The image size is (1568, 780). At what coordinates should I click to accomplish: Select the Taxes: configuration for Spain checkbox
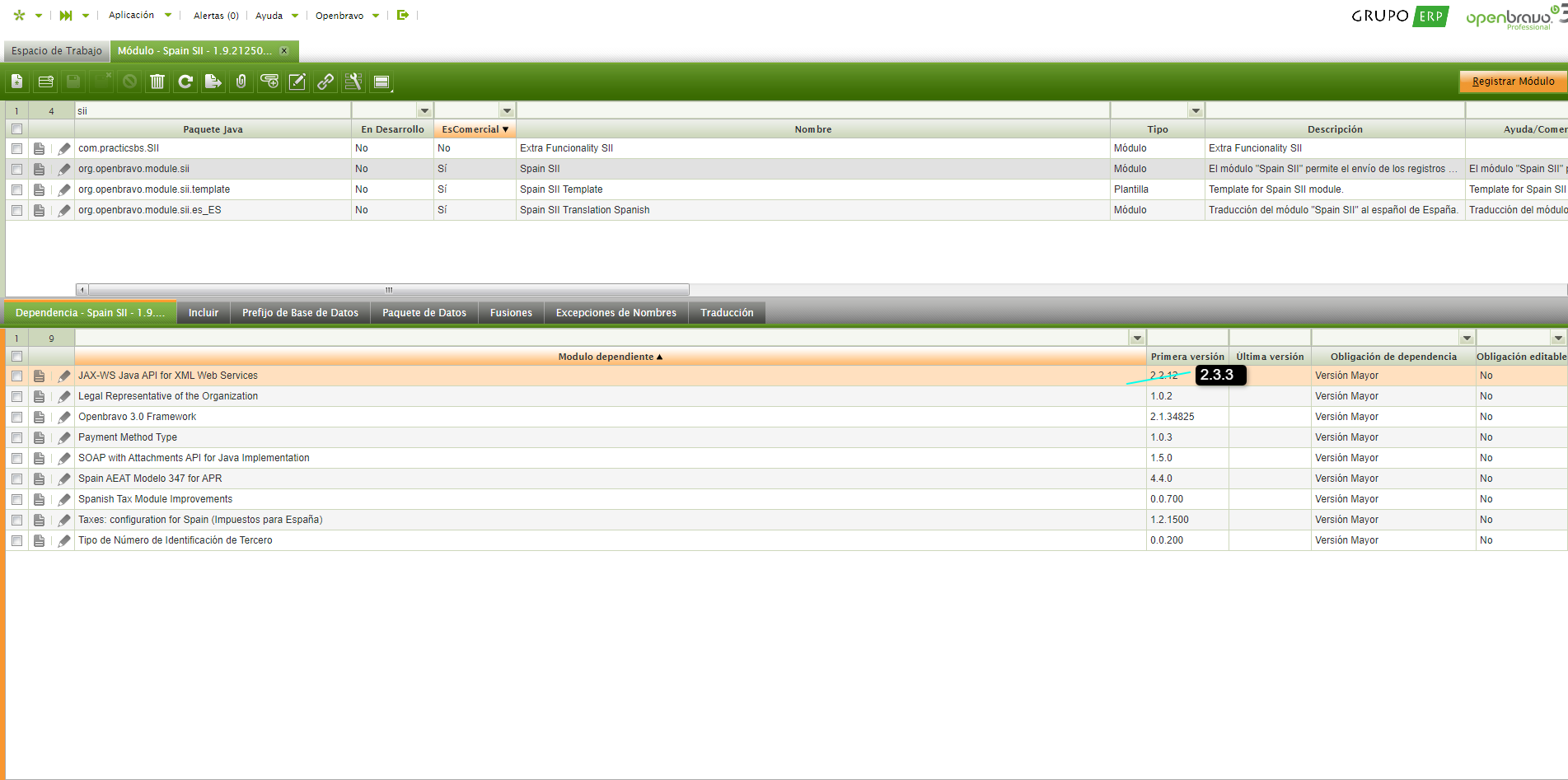click(16, 520)
